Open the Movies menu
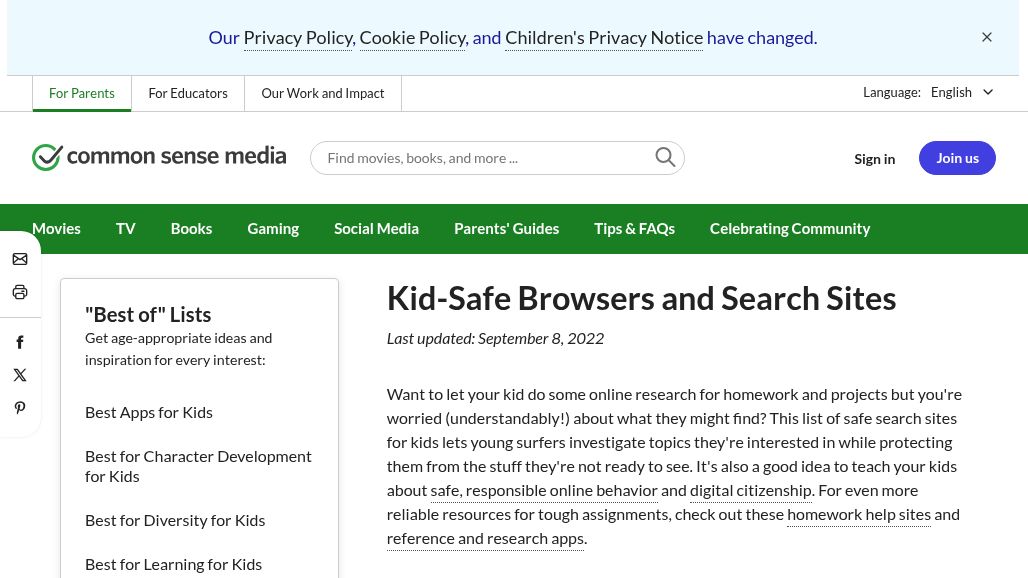 coord(56,229)
